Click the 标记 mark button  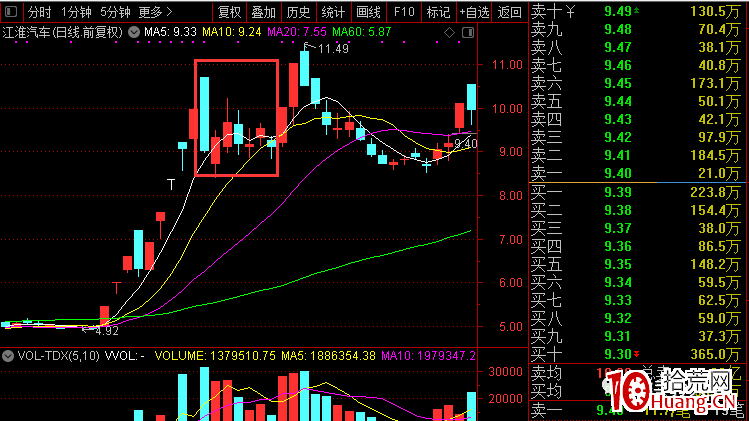click(439, 12)
